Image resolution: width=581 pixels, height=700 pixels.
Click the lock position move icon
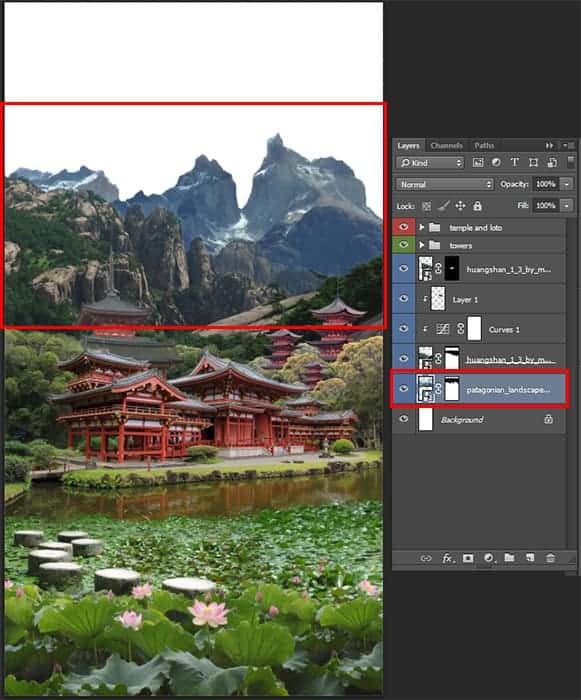click(x=460, y=206)
